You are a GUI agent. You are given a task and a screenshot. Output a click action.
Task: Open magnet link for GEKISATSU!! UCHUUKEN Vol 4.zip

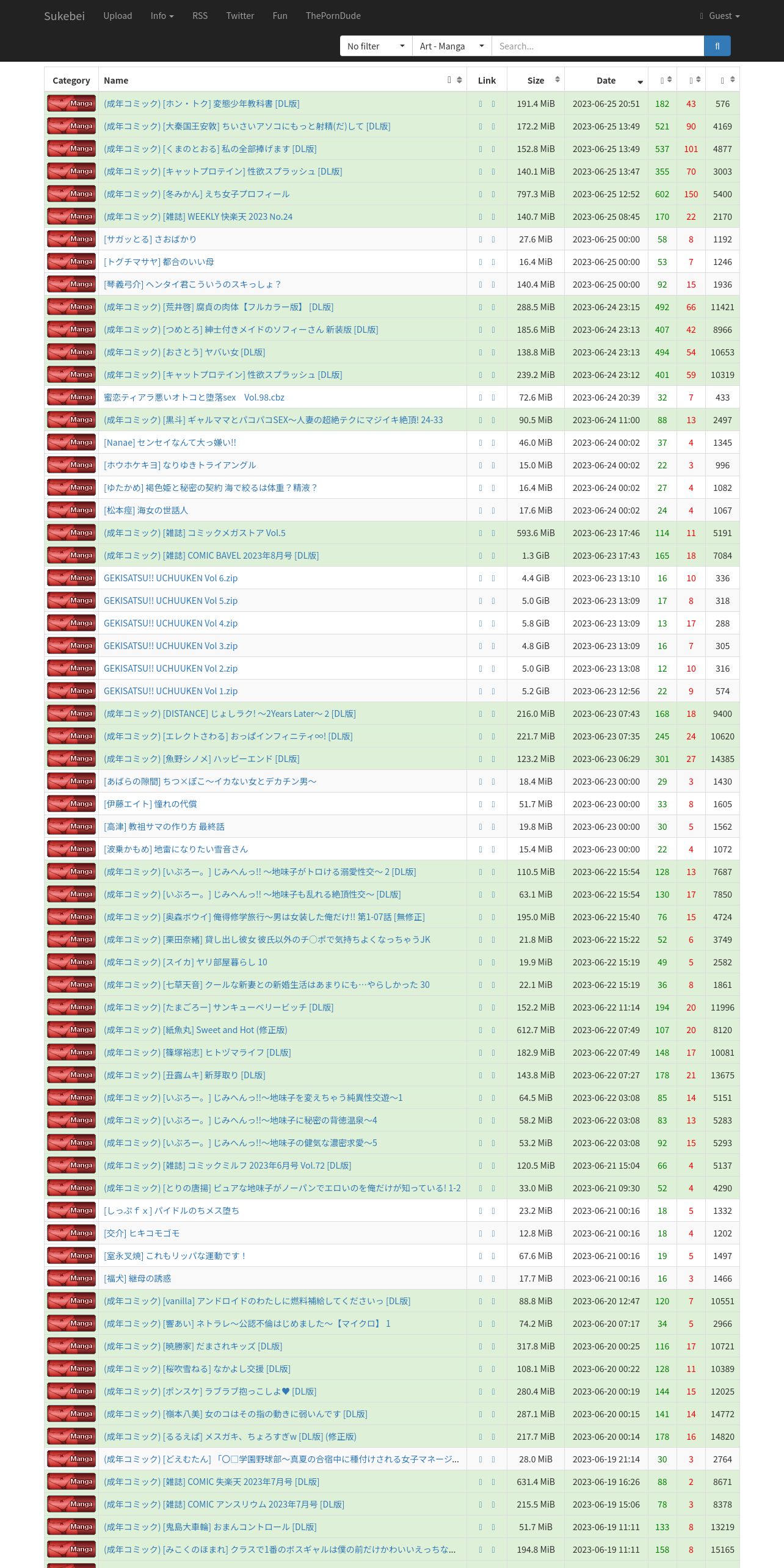coord(493,623)
